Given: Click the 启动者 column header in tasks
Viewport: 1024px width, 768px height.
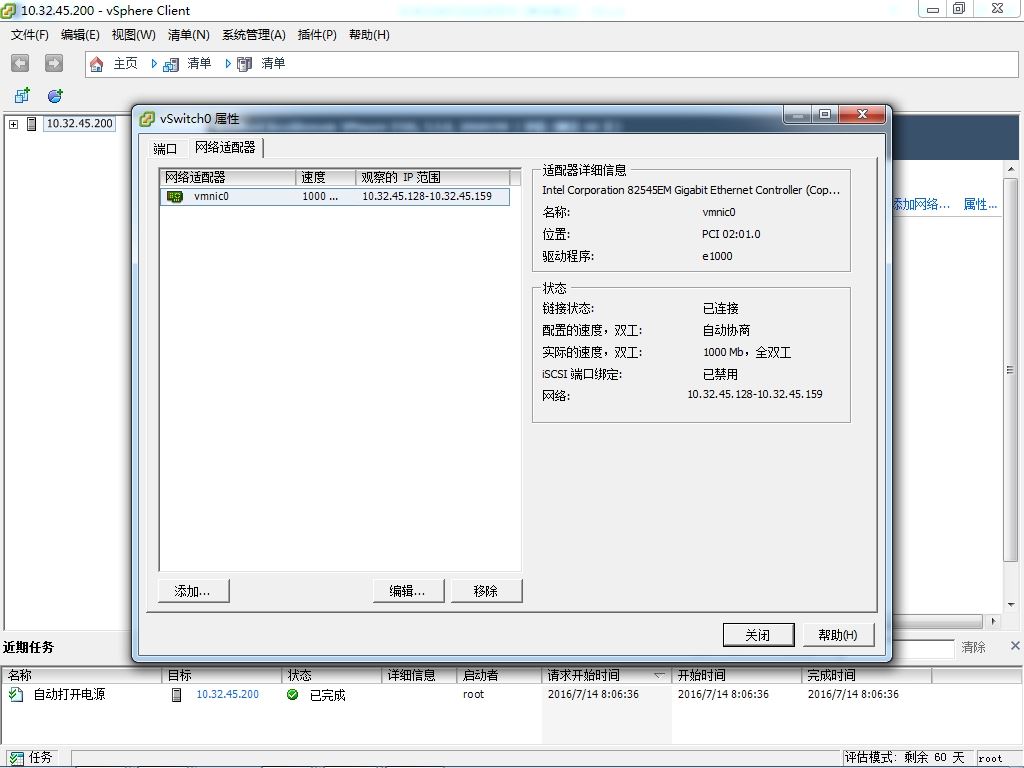Looking at the screenshot, I should pyautogui.click(x=499, y=675).
